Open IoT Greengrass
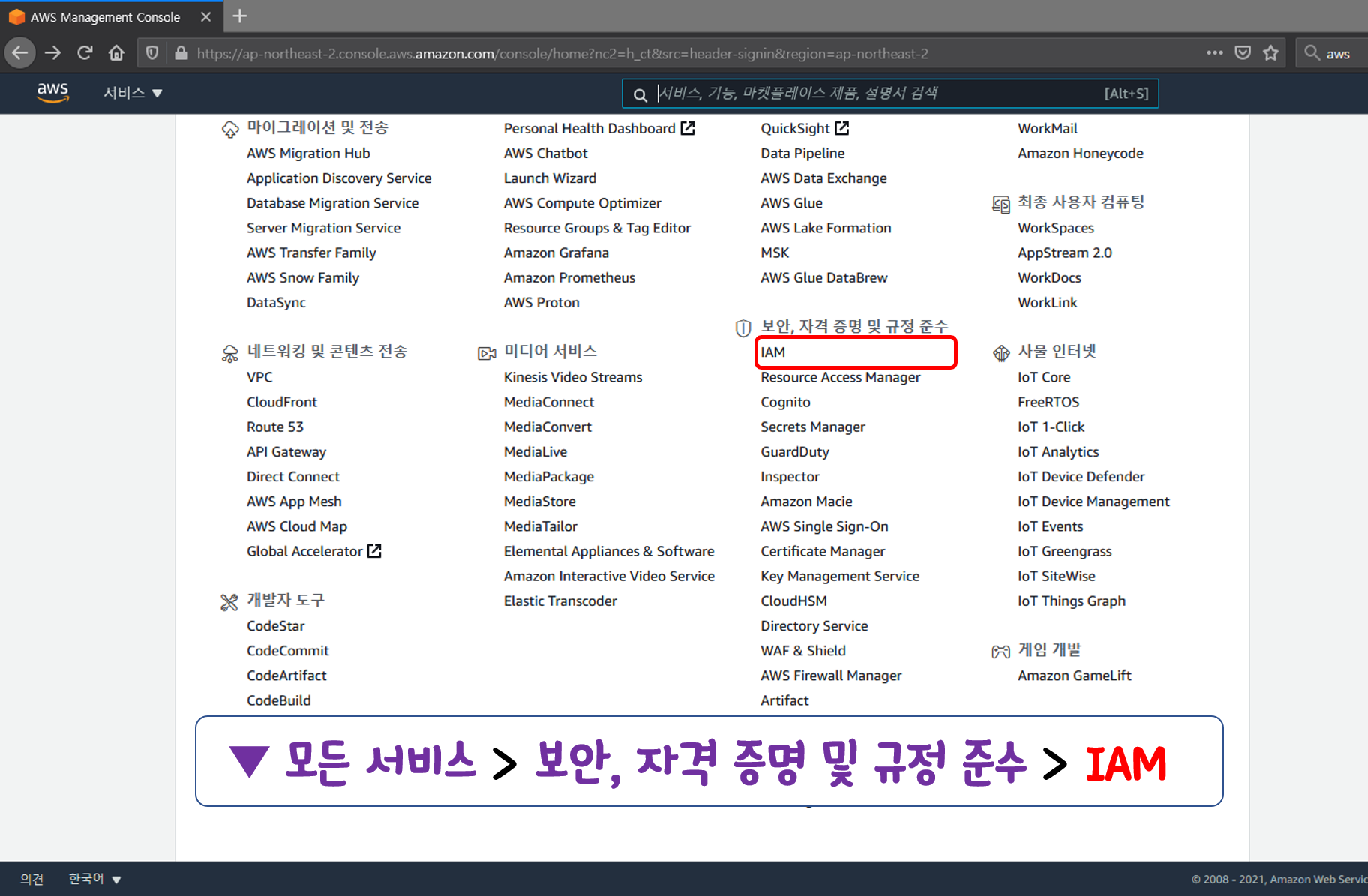Viewport: 1368px width, 896px height. [x=1064, y=551]
